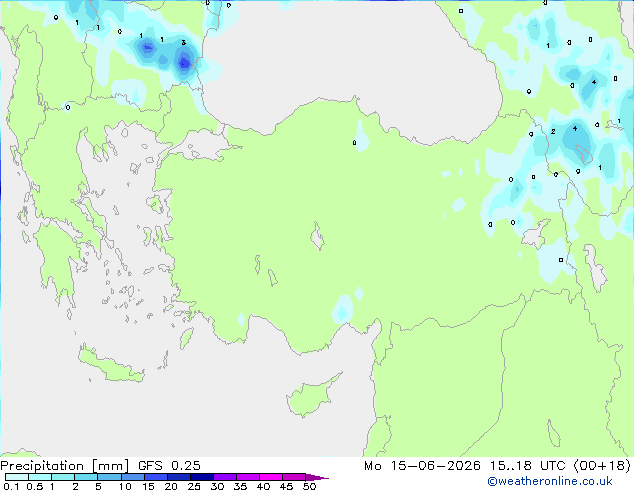Click the tapered arrow tip past 50 on legend
Screen dimensions: 634x490
316,477
